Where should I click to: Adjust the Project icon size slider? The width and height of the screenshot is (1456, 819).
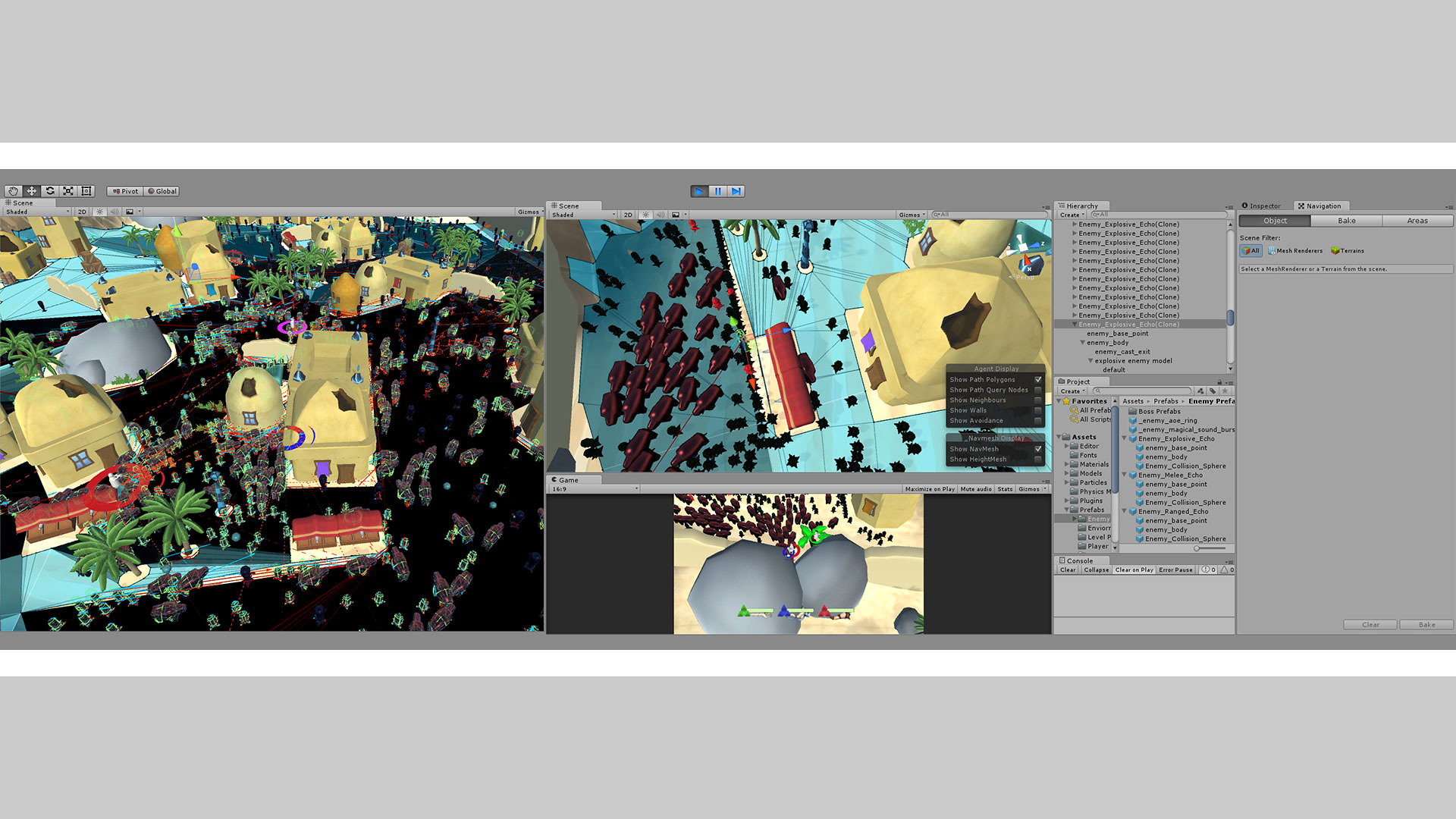pyautogui.click(x=1197, y=548)
